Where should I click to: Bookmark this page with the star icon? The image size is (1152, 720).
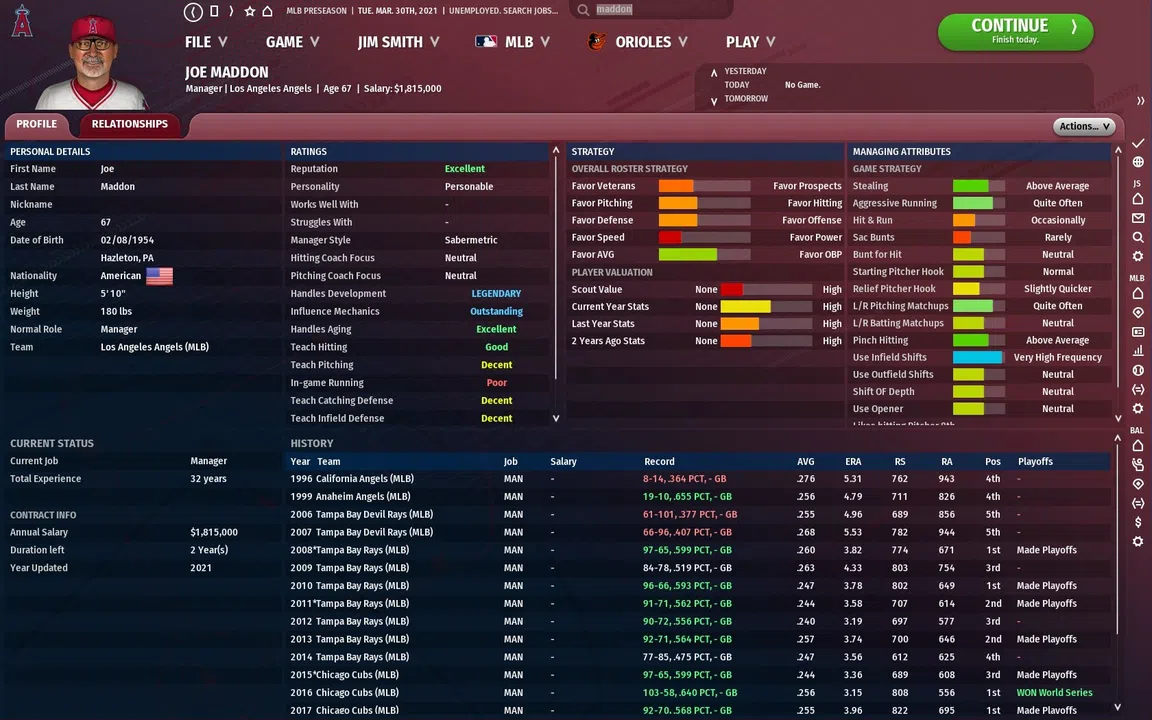tap(250, 11)
